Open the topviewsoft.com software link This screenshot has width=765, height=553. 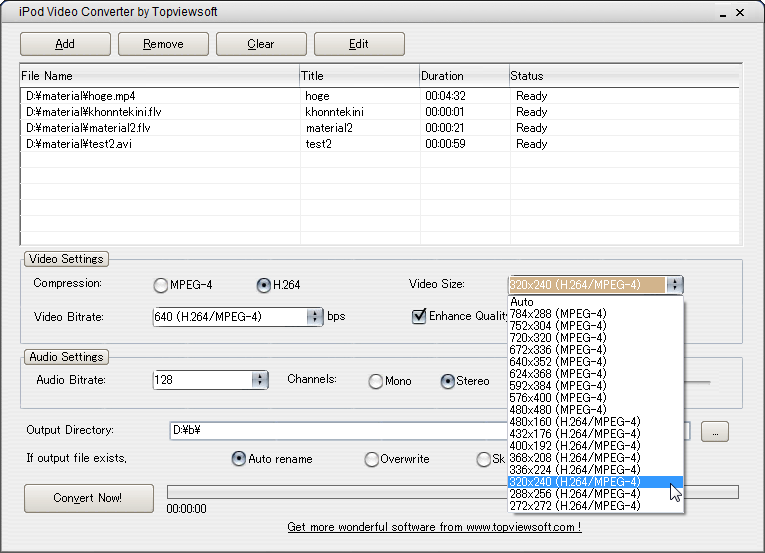coord(434,527)
